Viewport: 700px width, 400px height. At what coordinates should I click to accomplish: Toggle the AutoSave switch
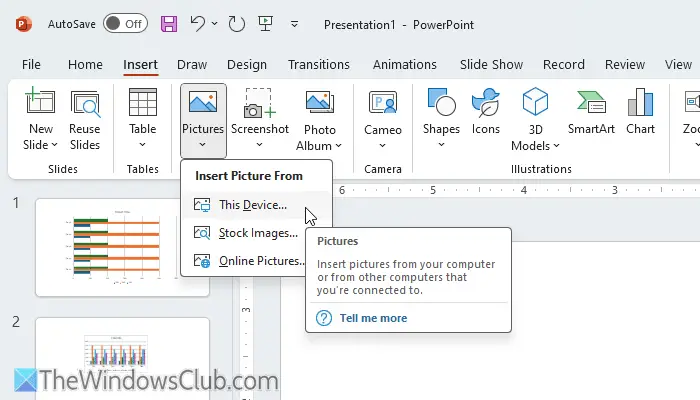pyautogui.click(x=125, y=24)
